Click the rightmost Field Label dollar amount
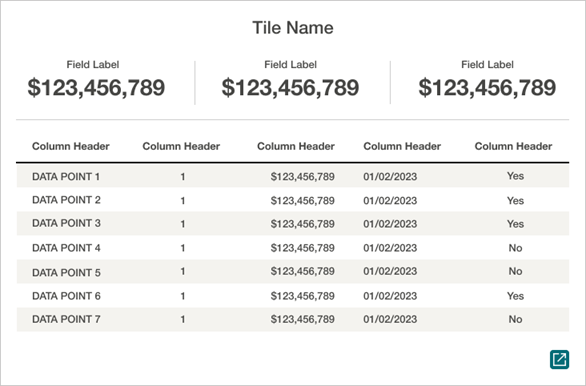The height and width of the screenshot is (386, 586). pyautogui.click(x=487, y=87)
